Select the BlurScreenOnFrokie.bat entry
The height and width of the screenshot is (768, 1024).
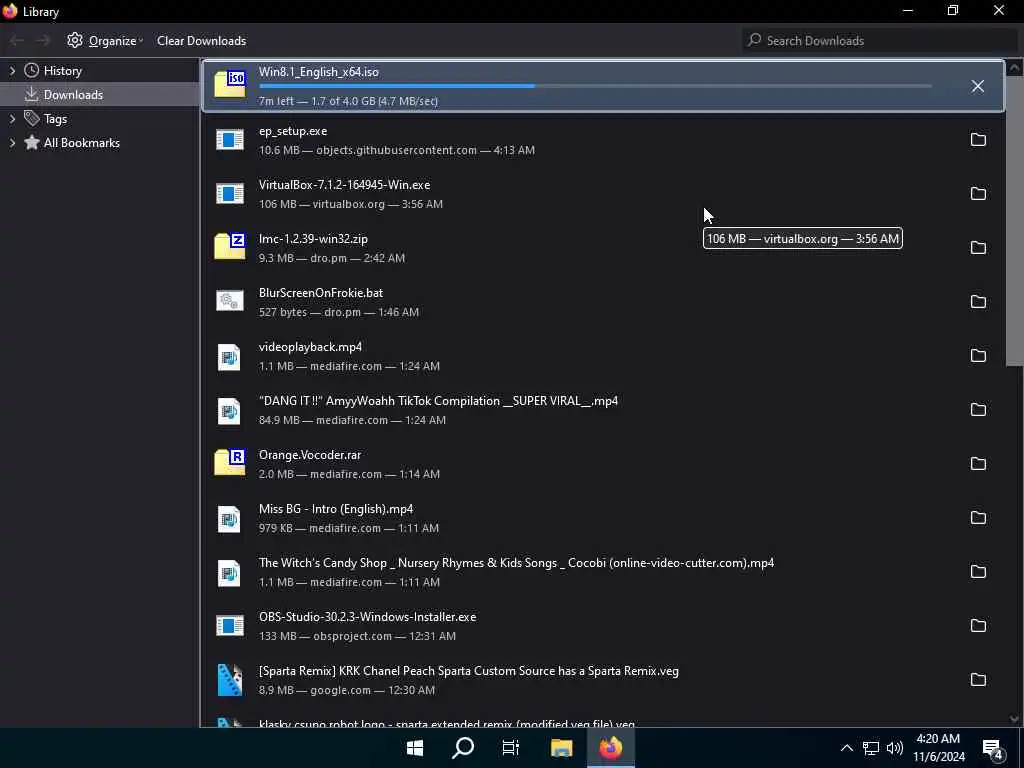[x=603, y=302]
